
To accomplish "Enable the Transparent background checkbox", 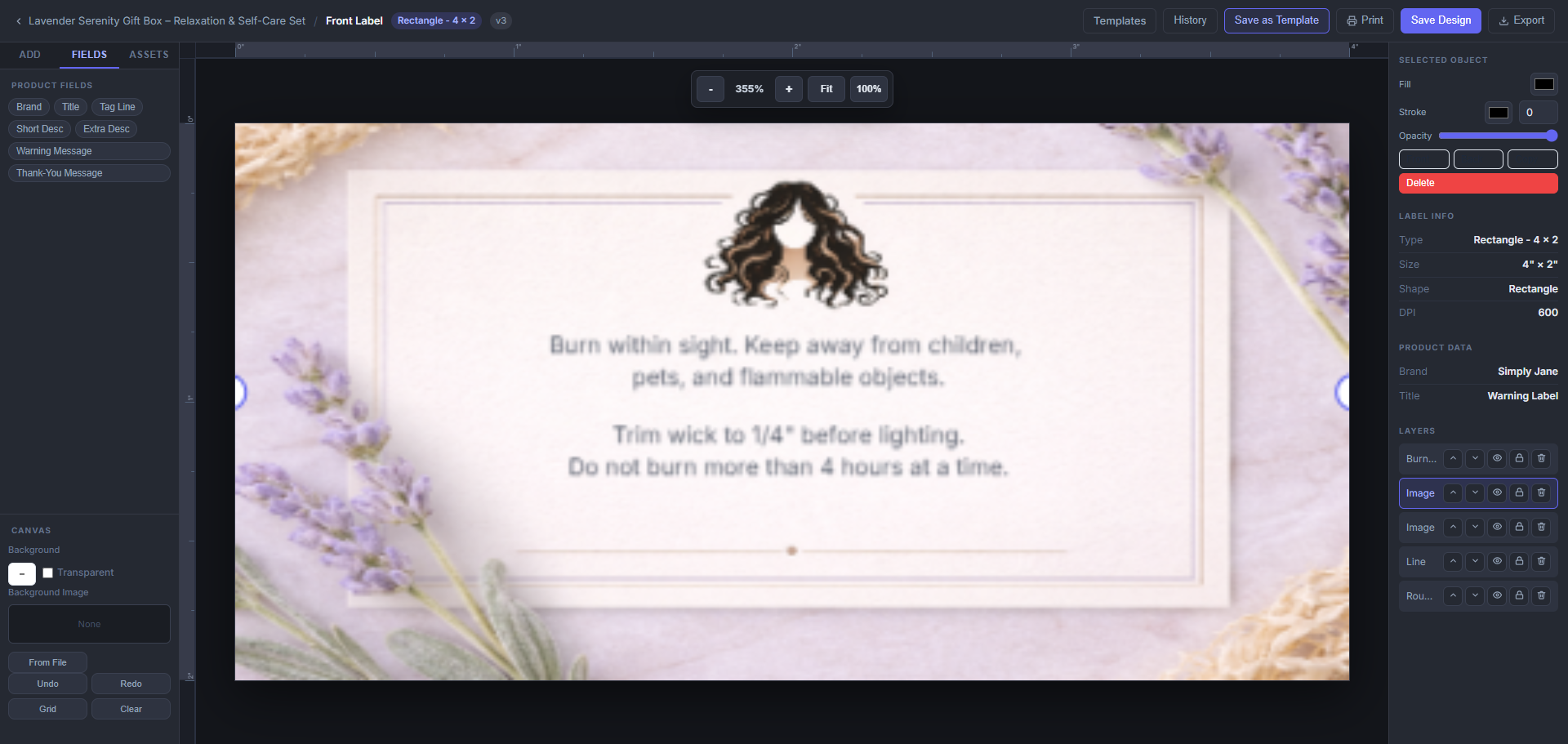I will [x=48, y=573].
